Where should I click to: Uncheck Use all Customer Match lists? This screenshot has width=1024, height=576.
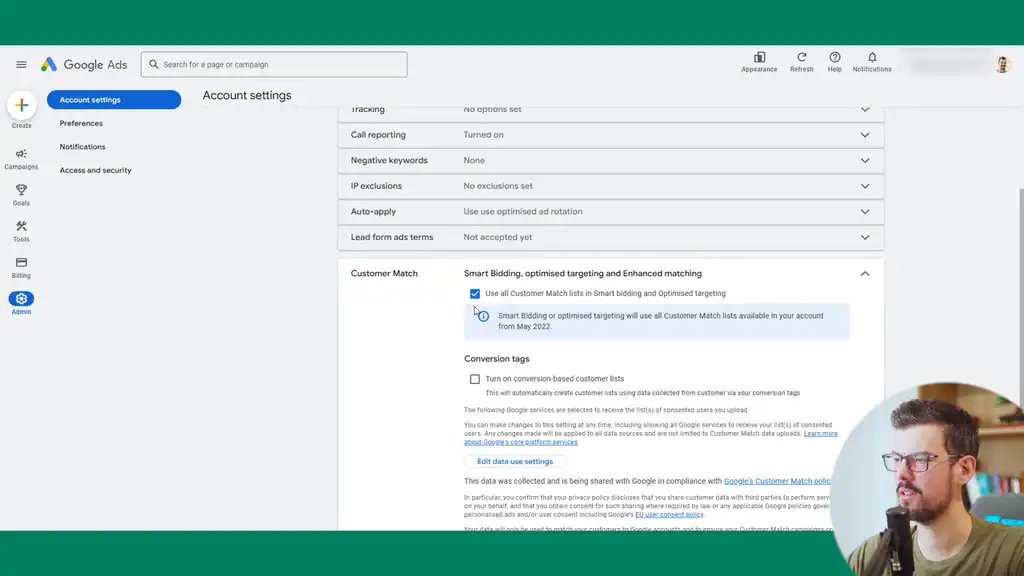coord(475,294)
